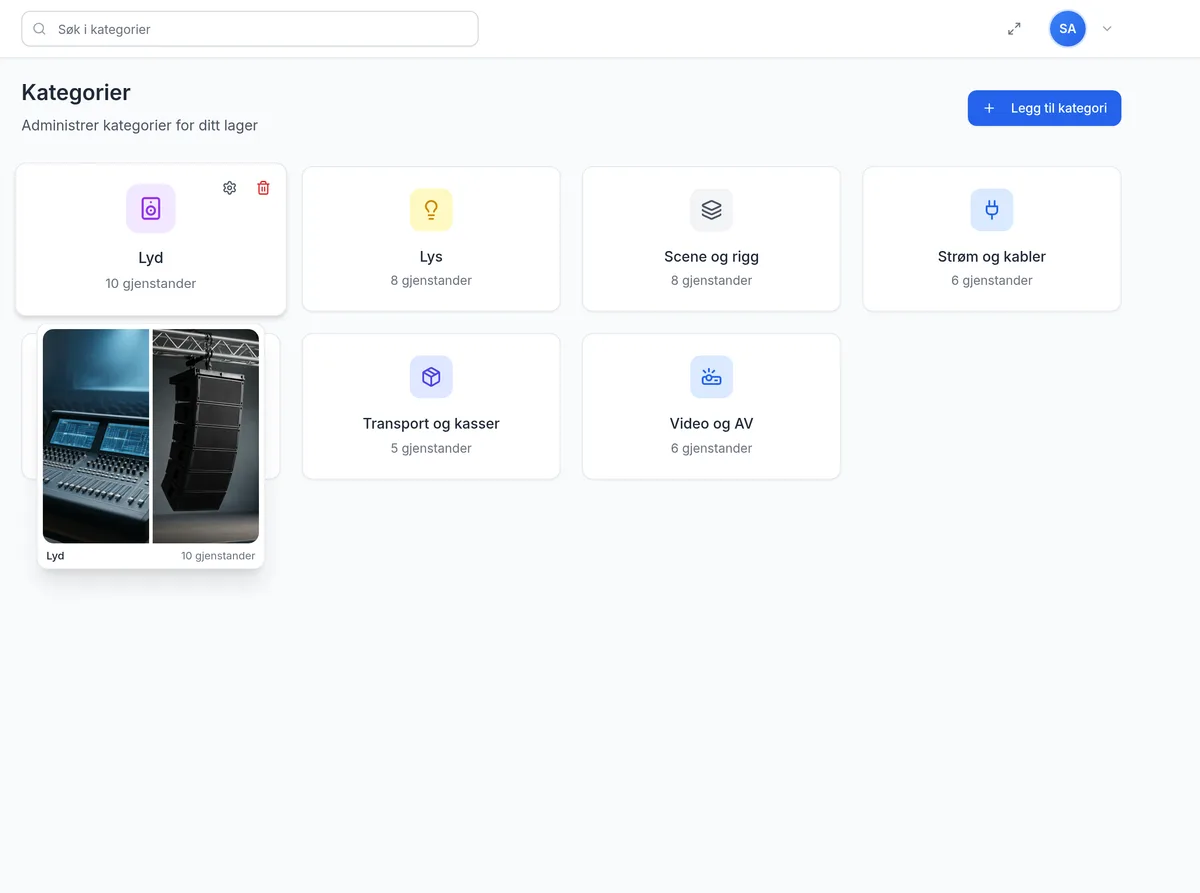
Task: Click the yellow lightbulb icon for Lys
Action: [x=431, y=210]
